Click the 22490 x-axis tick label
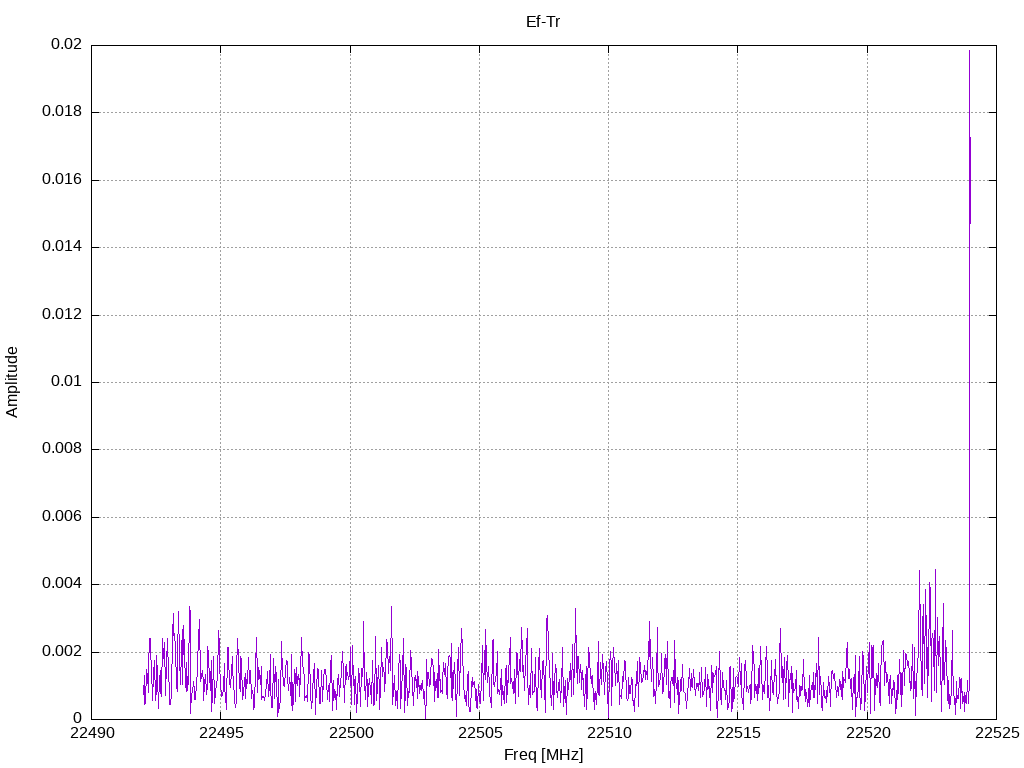This screenshot has width=1024, height=768. click(x=92, y=733)
